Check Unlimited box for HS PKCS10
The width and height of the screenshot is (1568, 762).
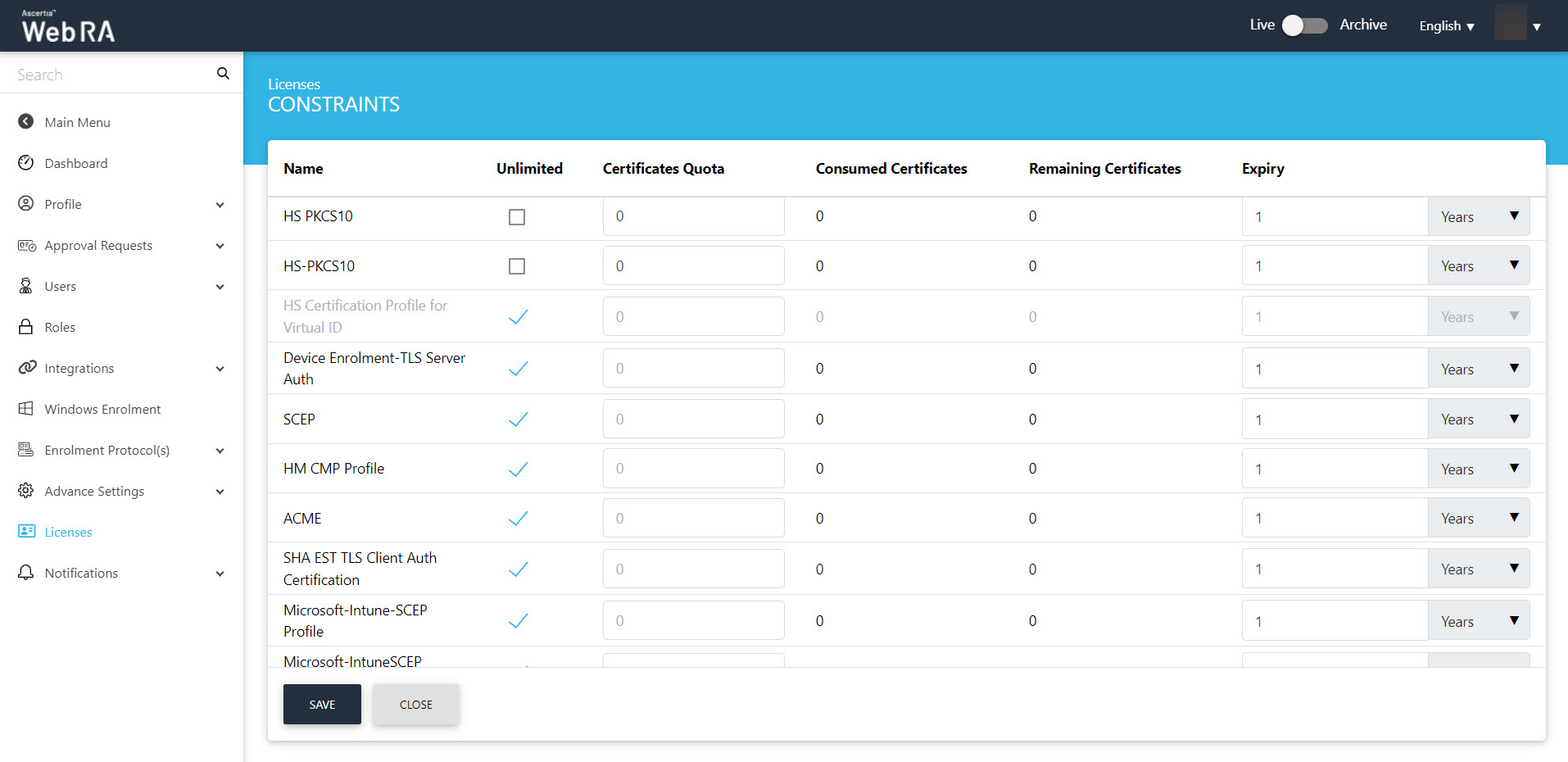point(517,217)
